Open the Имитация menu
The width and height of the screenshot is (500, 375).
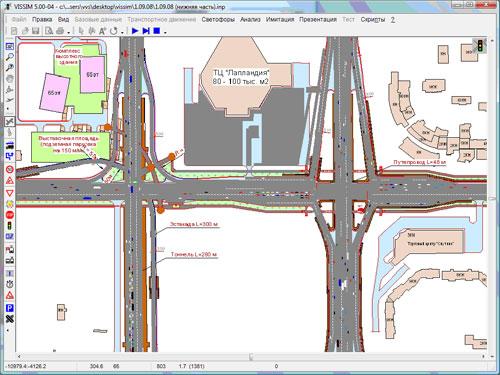pos(280,19)
